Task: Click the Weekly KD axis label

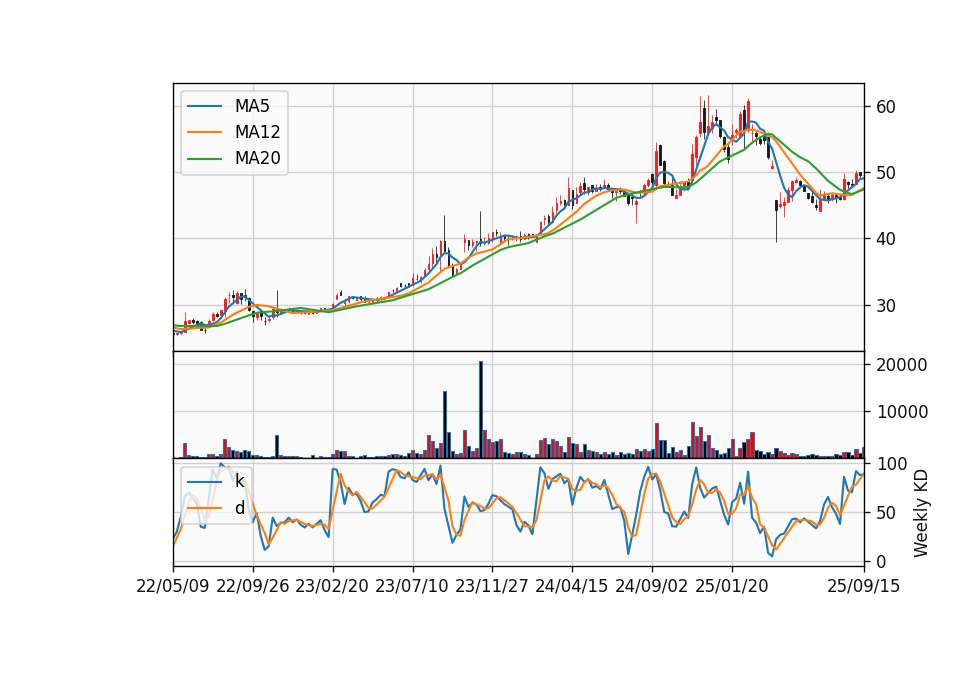Action: (921, 513)
